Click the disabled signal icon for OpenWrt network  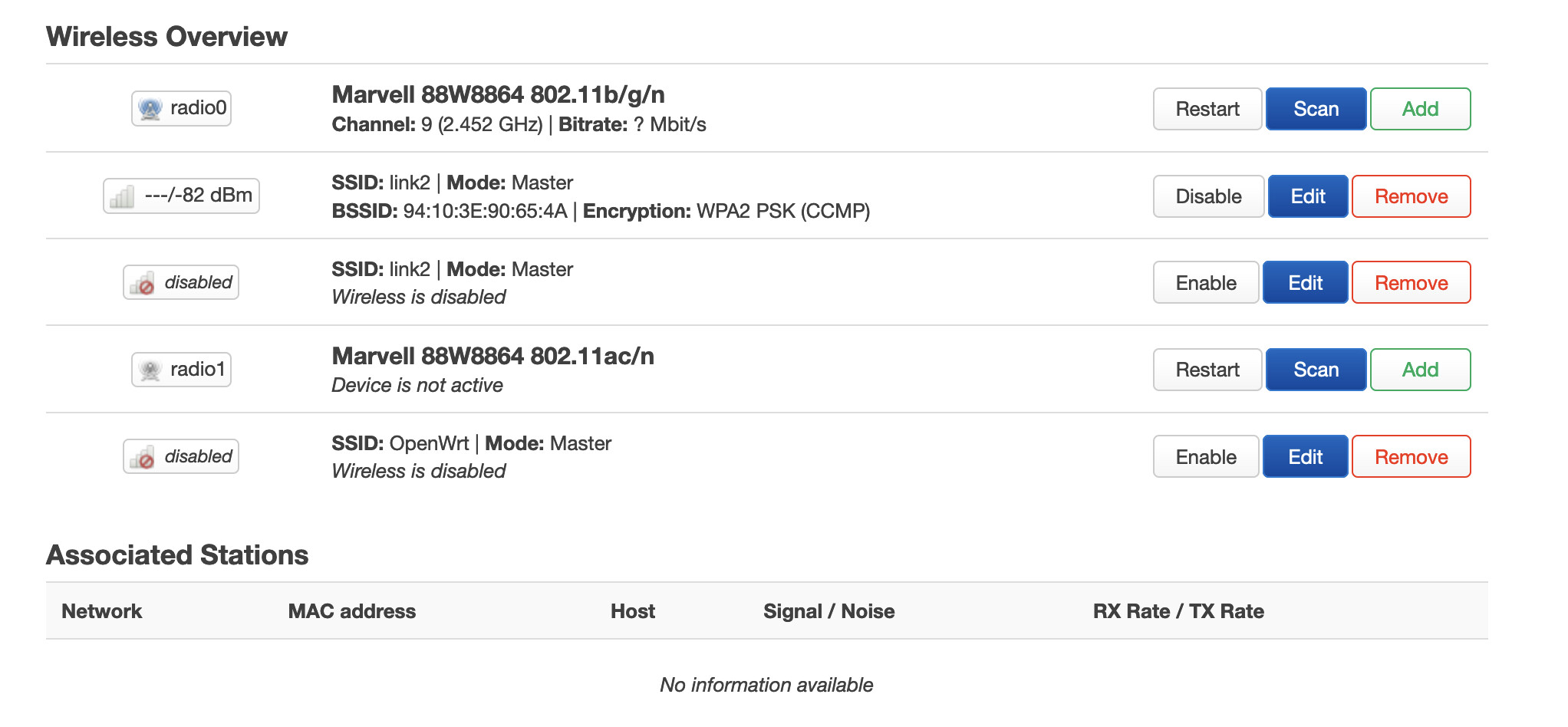coord(142,457)
